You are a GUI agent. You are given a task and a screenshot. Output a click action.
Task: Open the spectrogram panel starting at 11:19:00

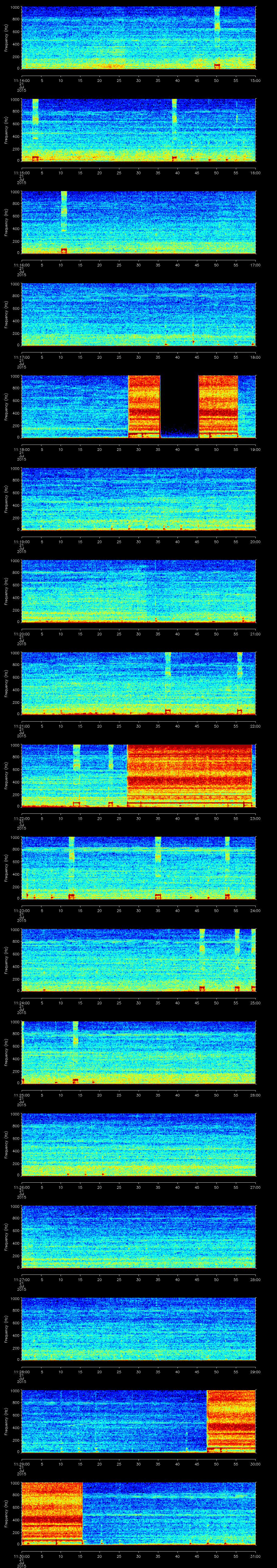138,499
